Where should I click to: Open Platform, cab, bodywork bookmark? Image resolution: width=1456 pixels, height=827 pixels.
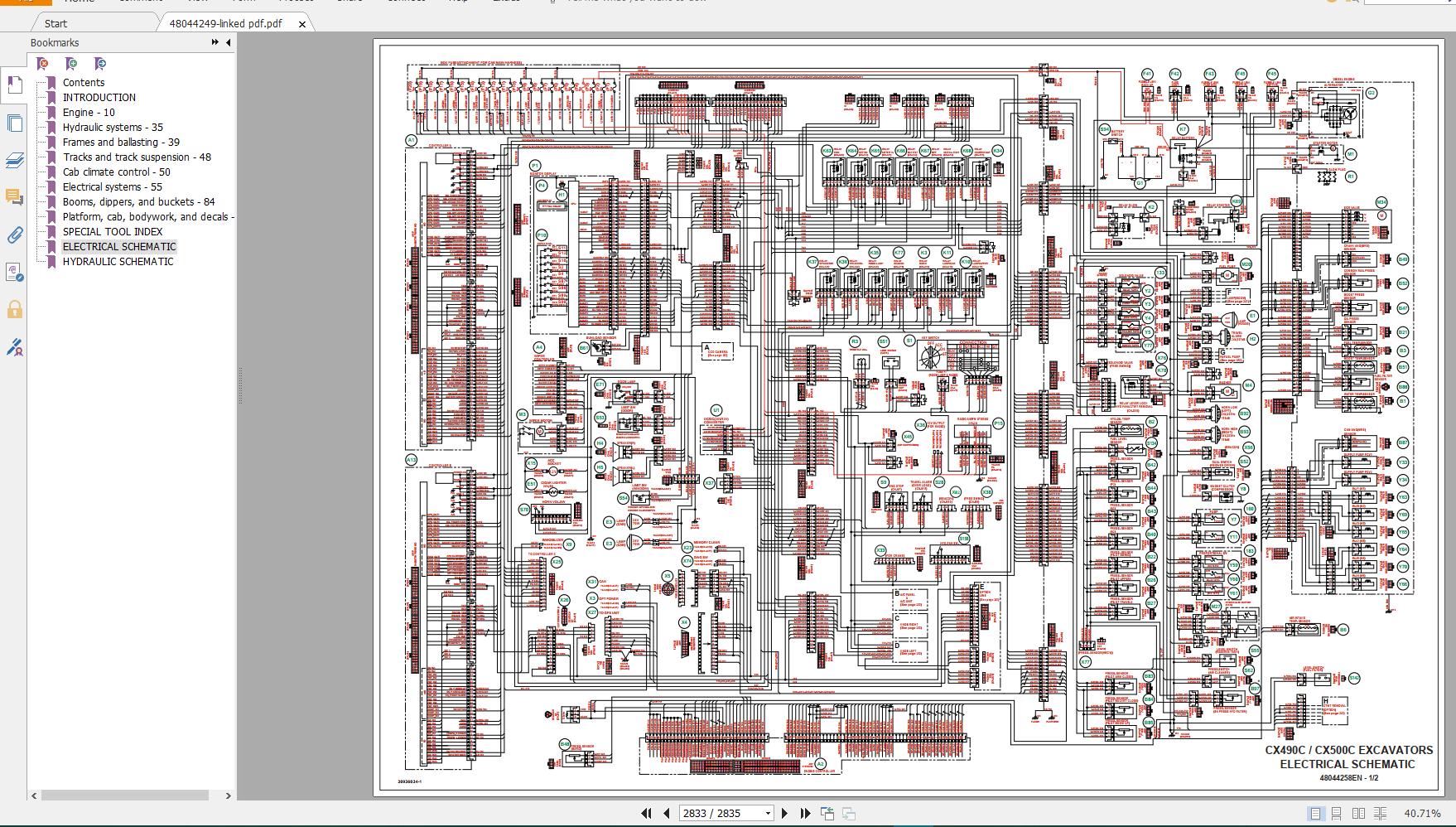[x=148, y=216]
